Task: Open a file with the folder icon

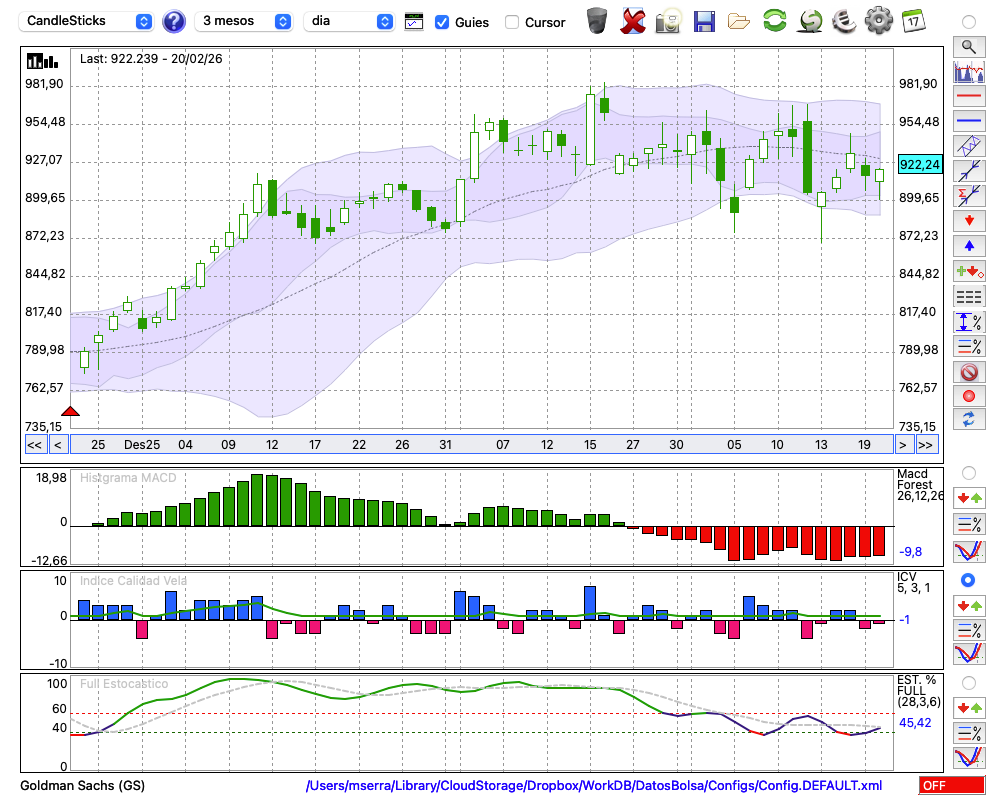Action: pyautogui.click(x=739, y=22)
